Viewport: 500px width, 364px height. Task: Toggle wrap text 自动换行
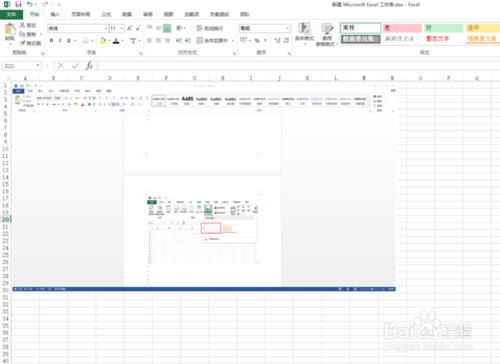pyautogui.click(x=210, y=28)
